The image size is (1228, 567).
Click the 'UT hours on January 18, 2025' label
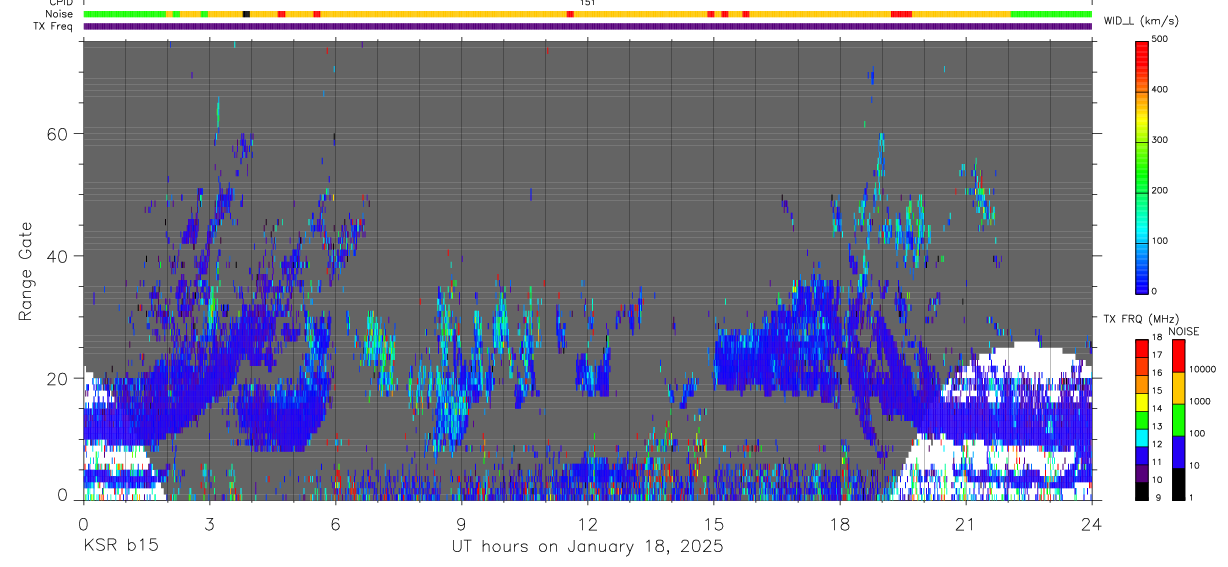pos(587,547)
